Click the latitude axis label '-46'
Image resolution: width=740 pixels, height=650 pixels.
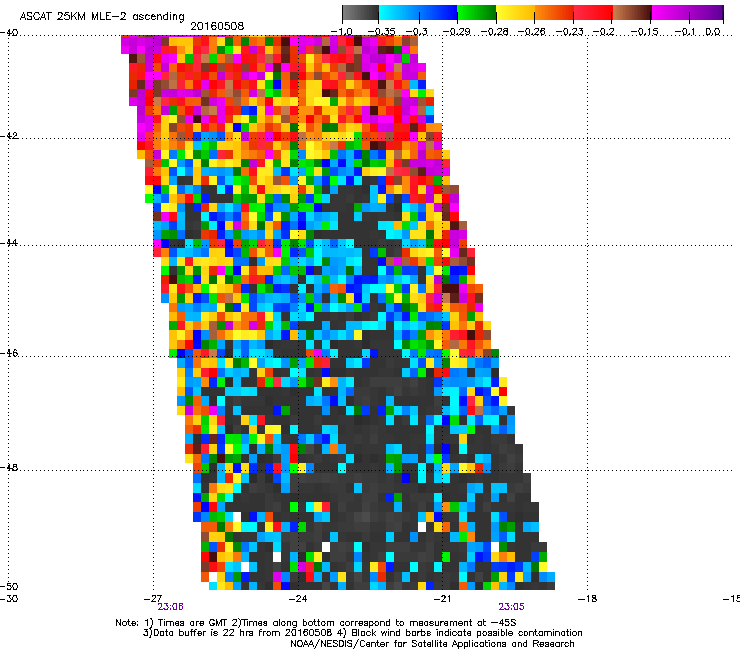click(x=9, y=353)
